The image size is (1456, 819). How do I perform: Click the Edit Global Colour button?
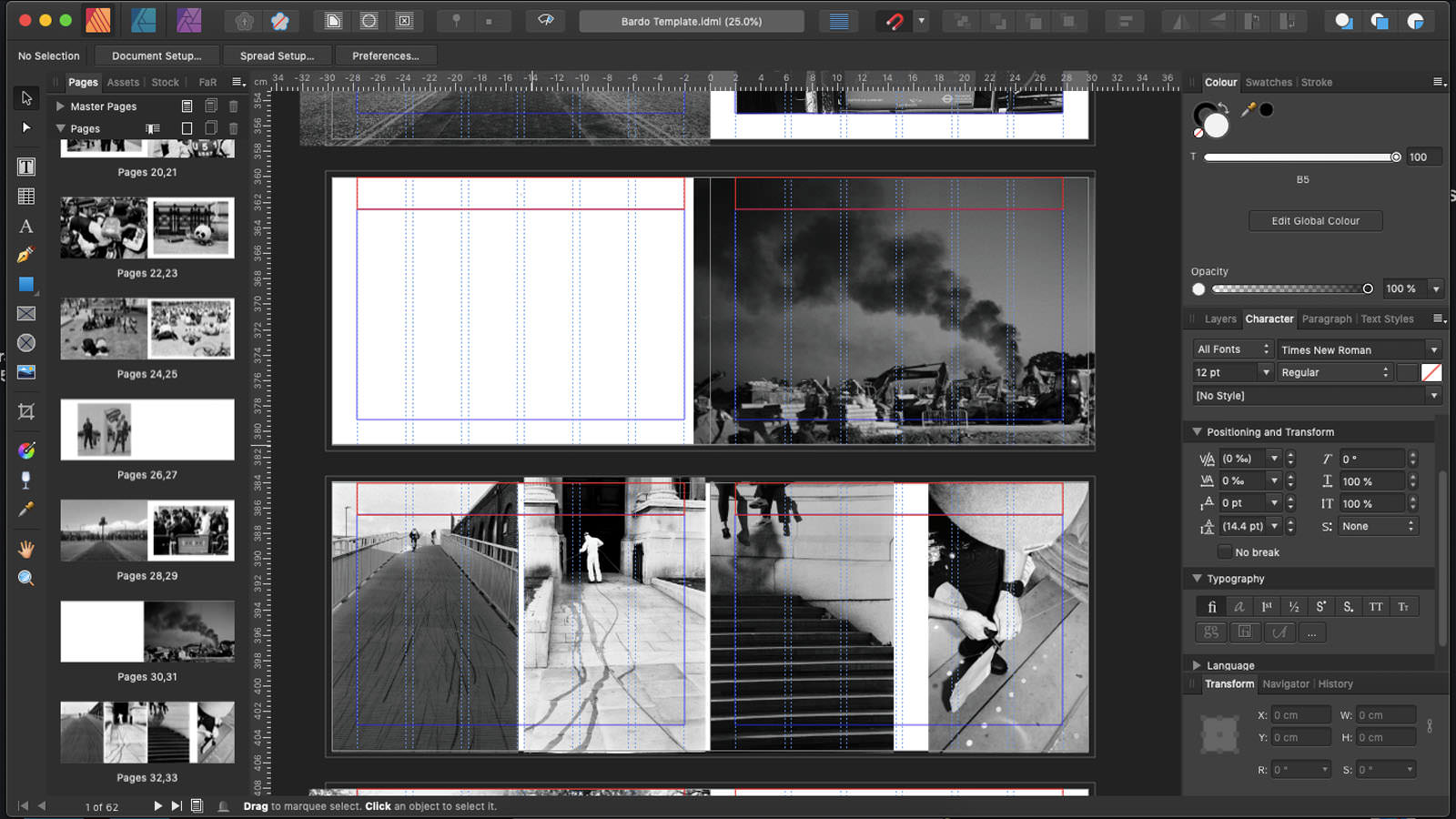click(x=1316, y=221)
